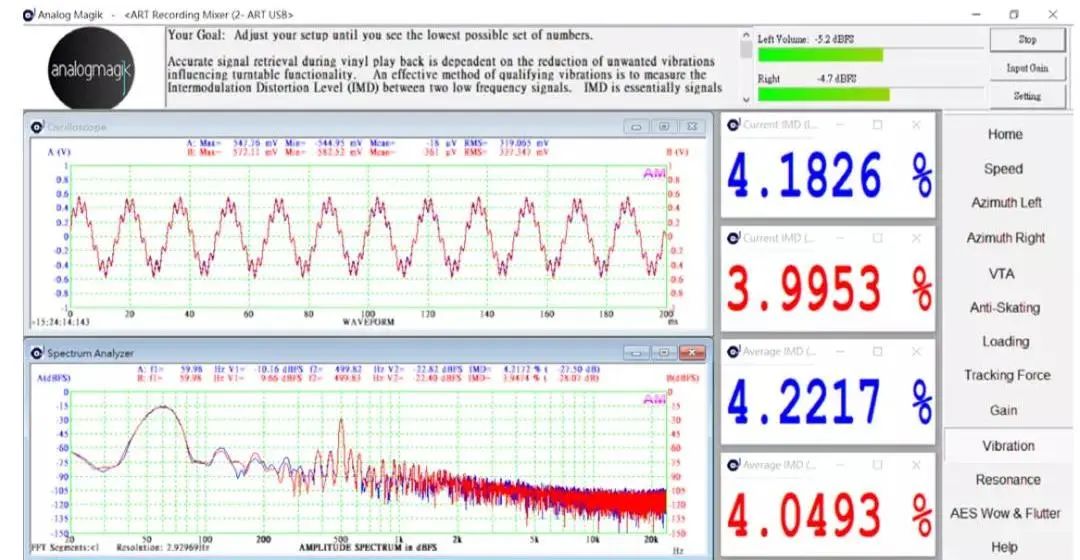Close the Spectrum Analyzer window
The width and height of the screenshot is (1080, 560).
[x=691, y=353]
